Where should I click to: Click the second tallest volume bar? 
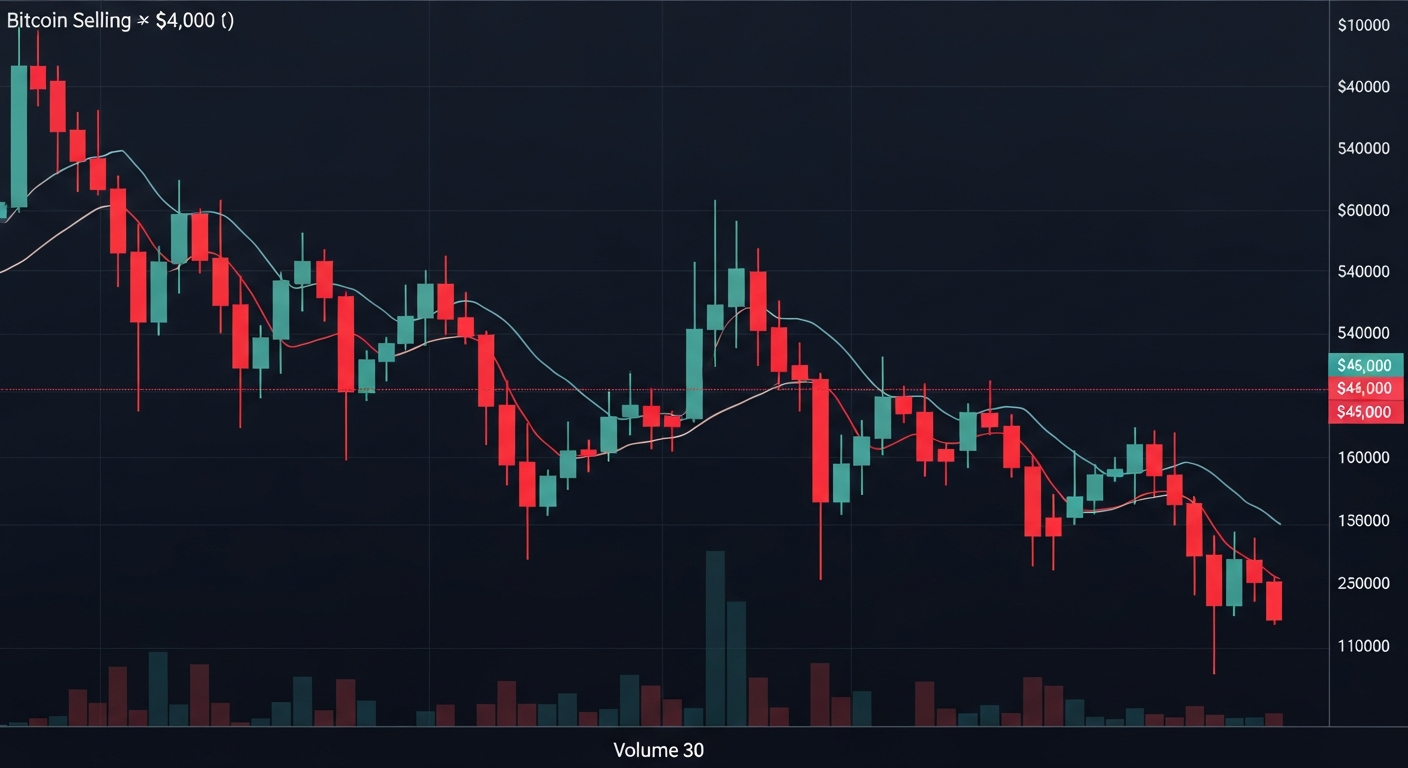[x=737, y=665]
